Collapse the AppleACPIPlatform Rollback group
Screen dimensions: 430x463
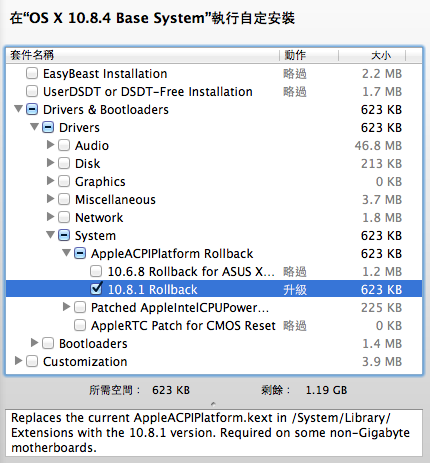(x=66, y=253)
